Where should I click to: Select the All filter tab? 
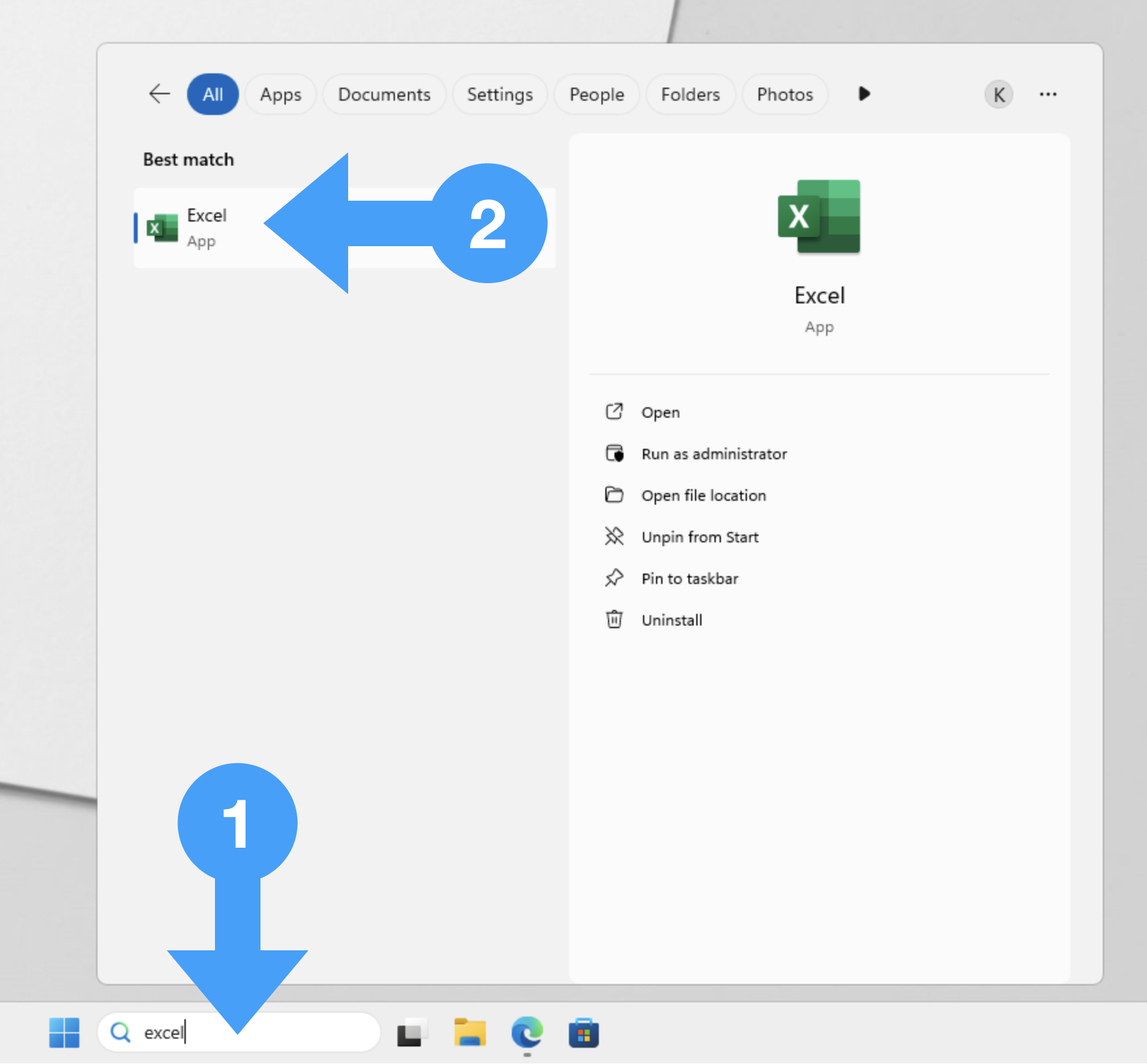tap(212, 95)
